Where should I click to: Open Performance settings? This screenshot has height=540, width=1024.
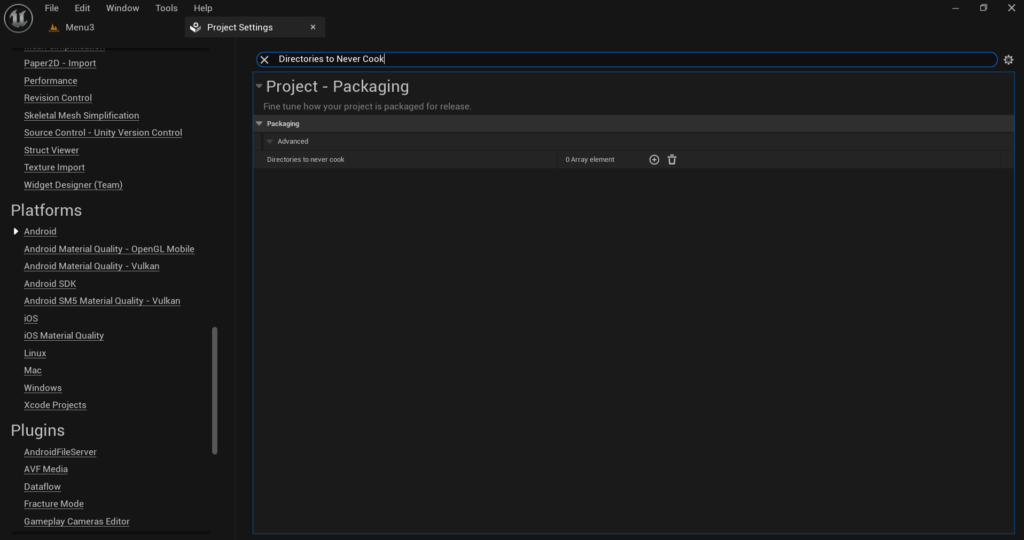(50, 81)
